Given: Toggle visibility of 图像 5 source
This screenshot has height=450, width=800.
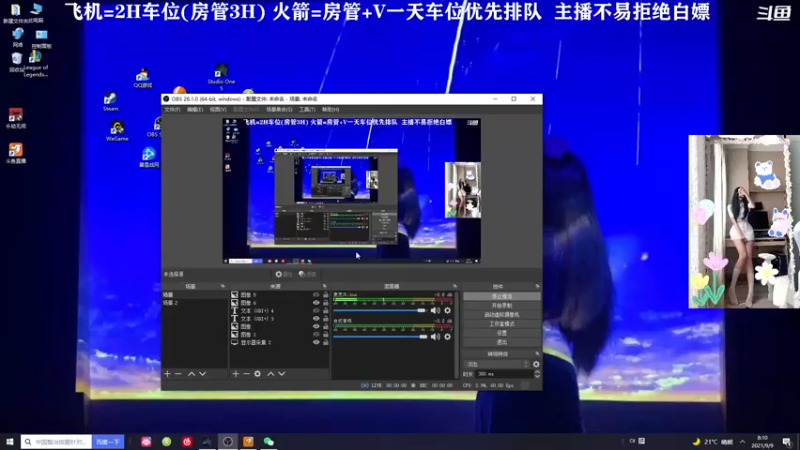Looking at the screenshot, I should tap(316, 295).
